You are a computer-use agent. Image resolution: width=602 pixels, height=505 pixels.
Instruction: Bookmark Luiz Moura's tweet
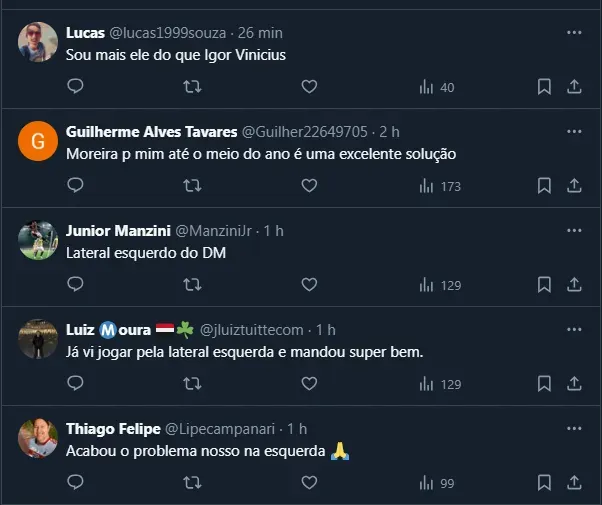(544, 384)
